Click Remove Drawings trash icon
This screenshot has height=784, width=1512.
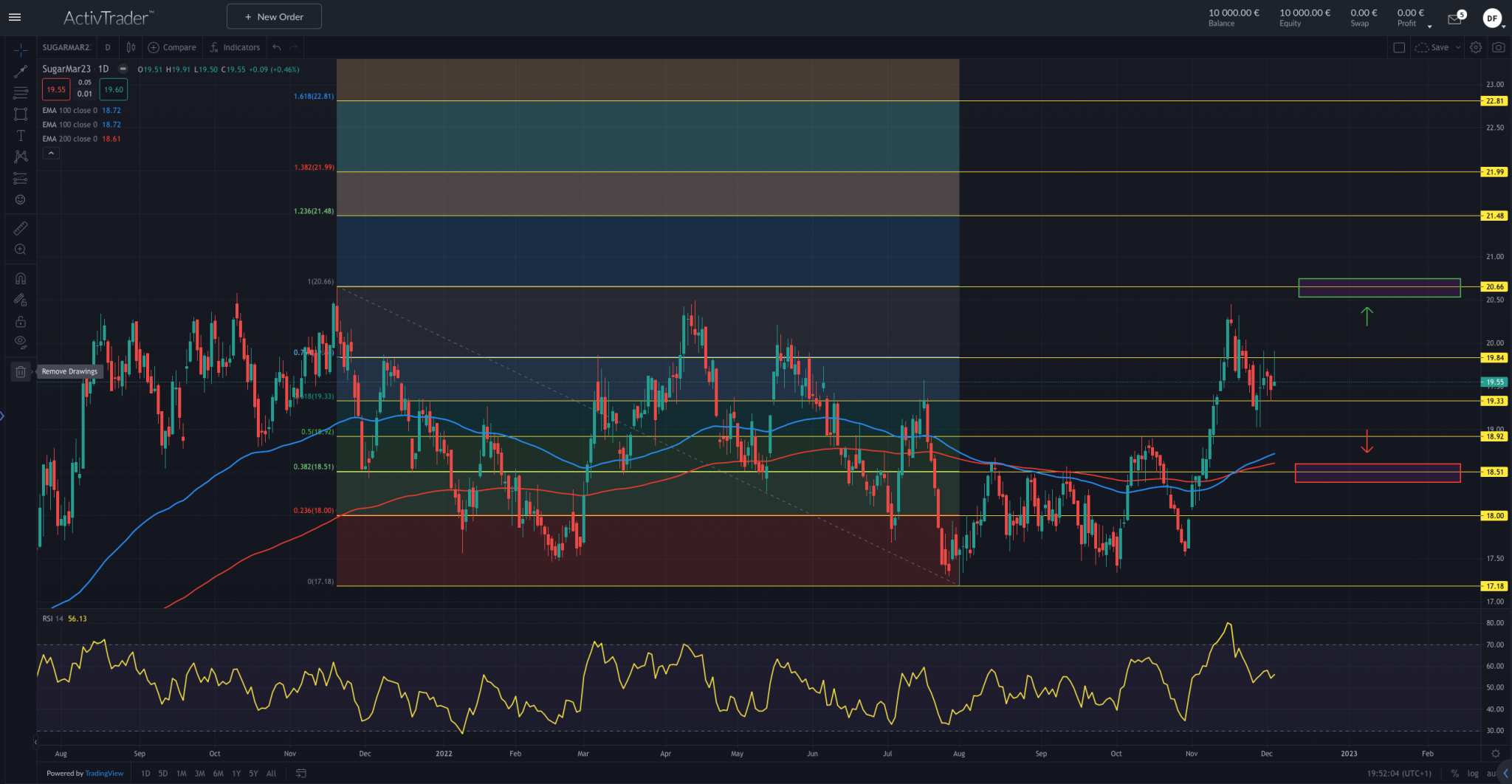point(20,371)
